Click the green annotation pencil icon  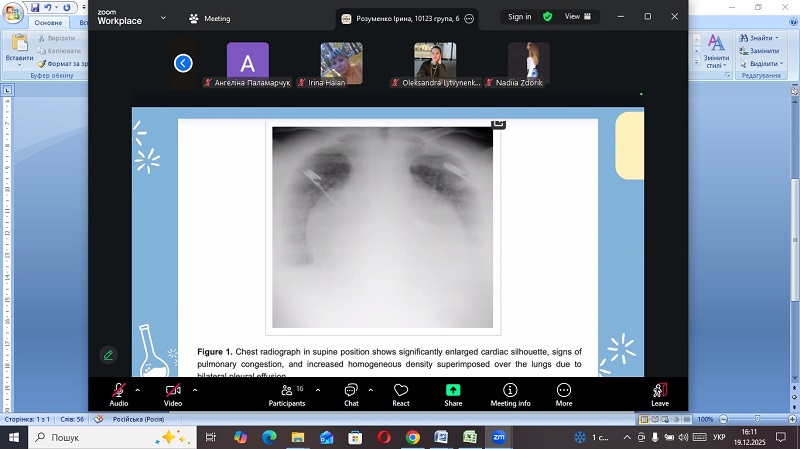[108, 355]
